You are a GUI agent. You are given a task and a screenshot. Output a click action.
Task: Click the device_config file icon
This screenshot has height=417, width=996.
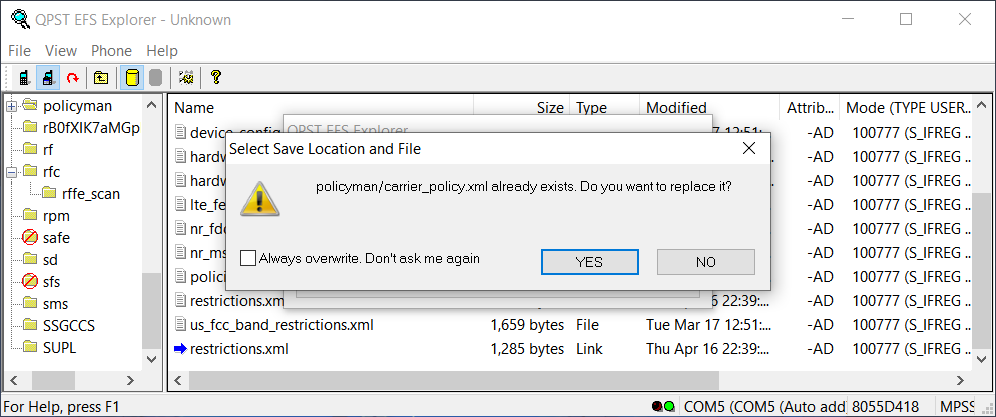(180, 132)
